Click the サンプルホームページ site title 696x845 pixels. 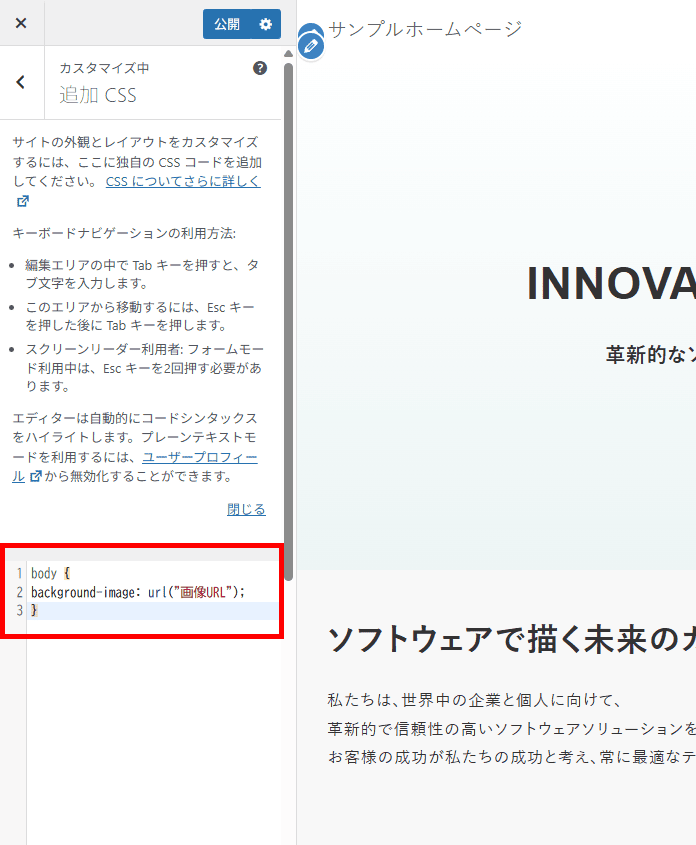[x=425, y=29]
